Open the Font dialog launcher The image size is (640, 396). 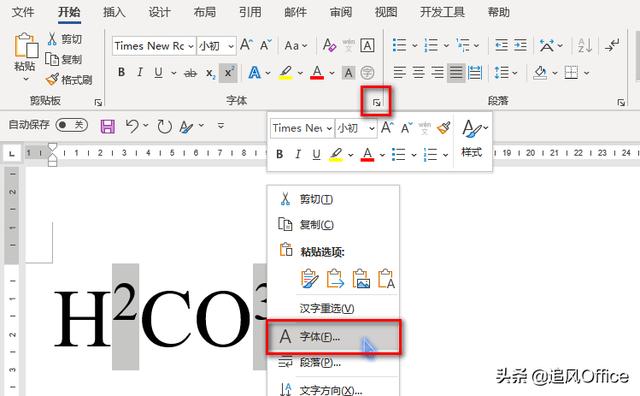pos(376,102)
